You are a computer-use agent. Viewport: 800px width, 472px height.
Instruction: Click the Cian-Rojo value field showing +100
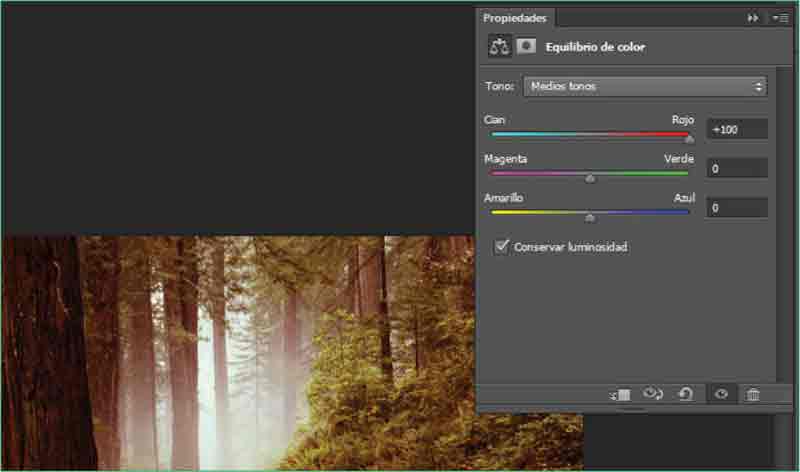click(x=737, y=129)
